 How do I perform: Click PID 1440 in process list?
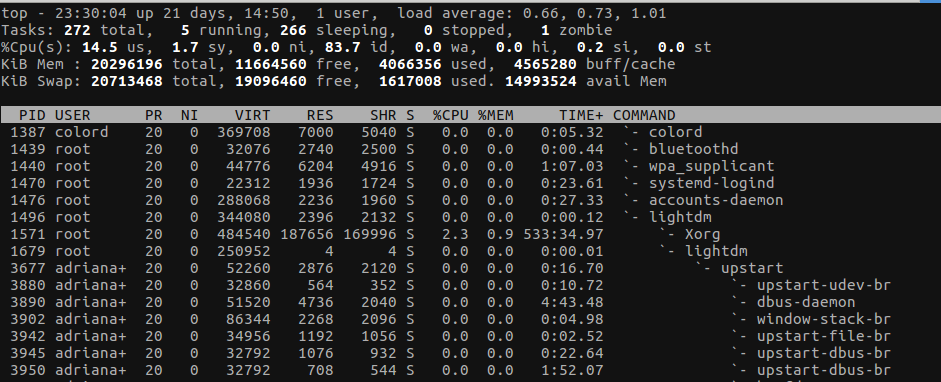tap(28, 166)
